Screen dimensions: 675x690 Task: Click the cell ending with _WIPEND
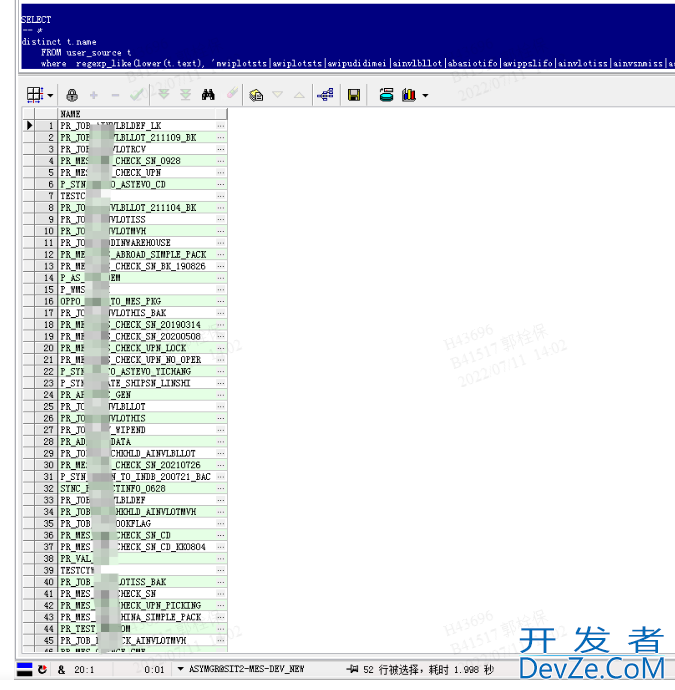[137, 430]
